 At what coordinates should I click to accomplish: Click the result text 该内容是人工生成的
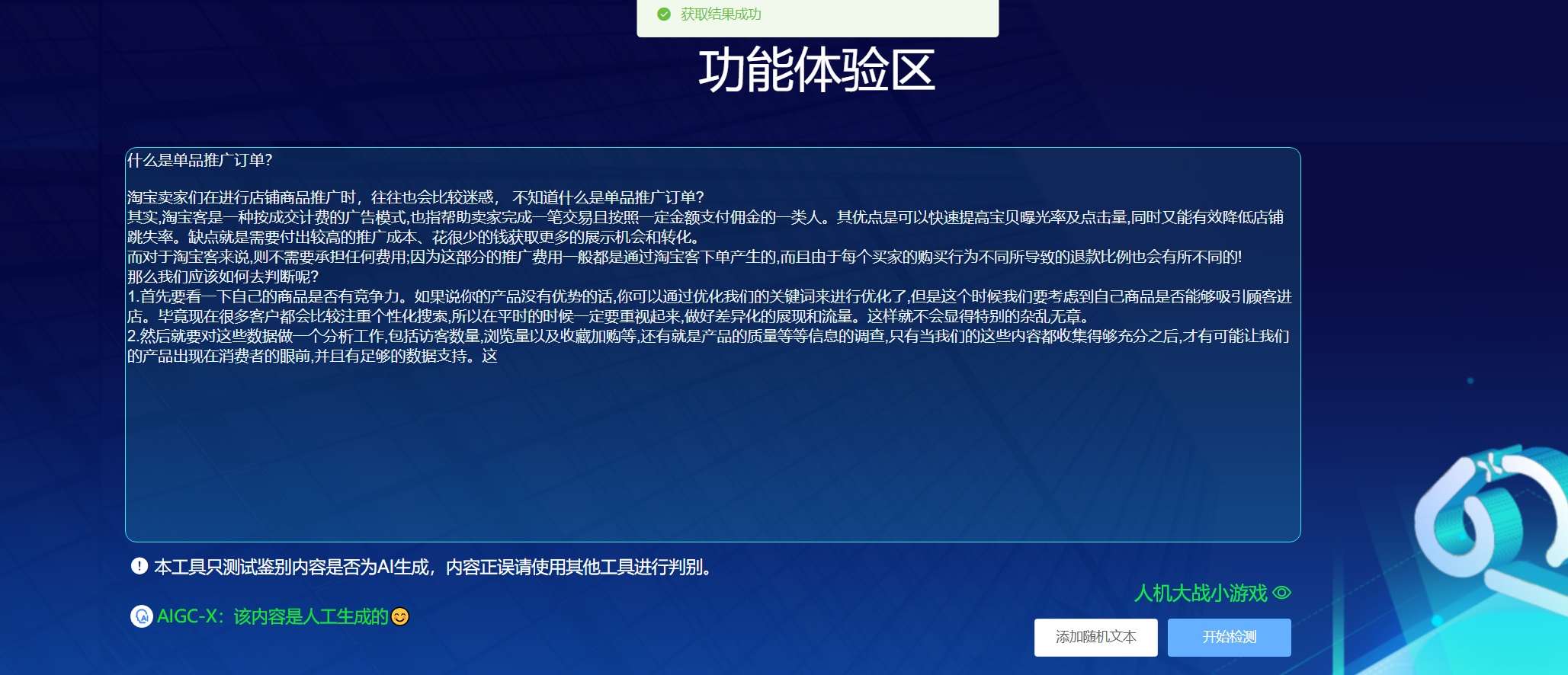[x=311, y=616]
